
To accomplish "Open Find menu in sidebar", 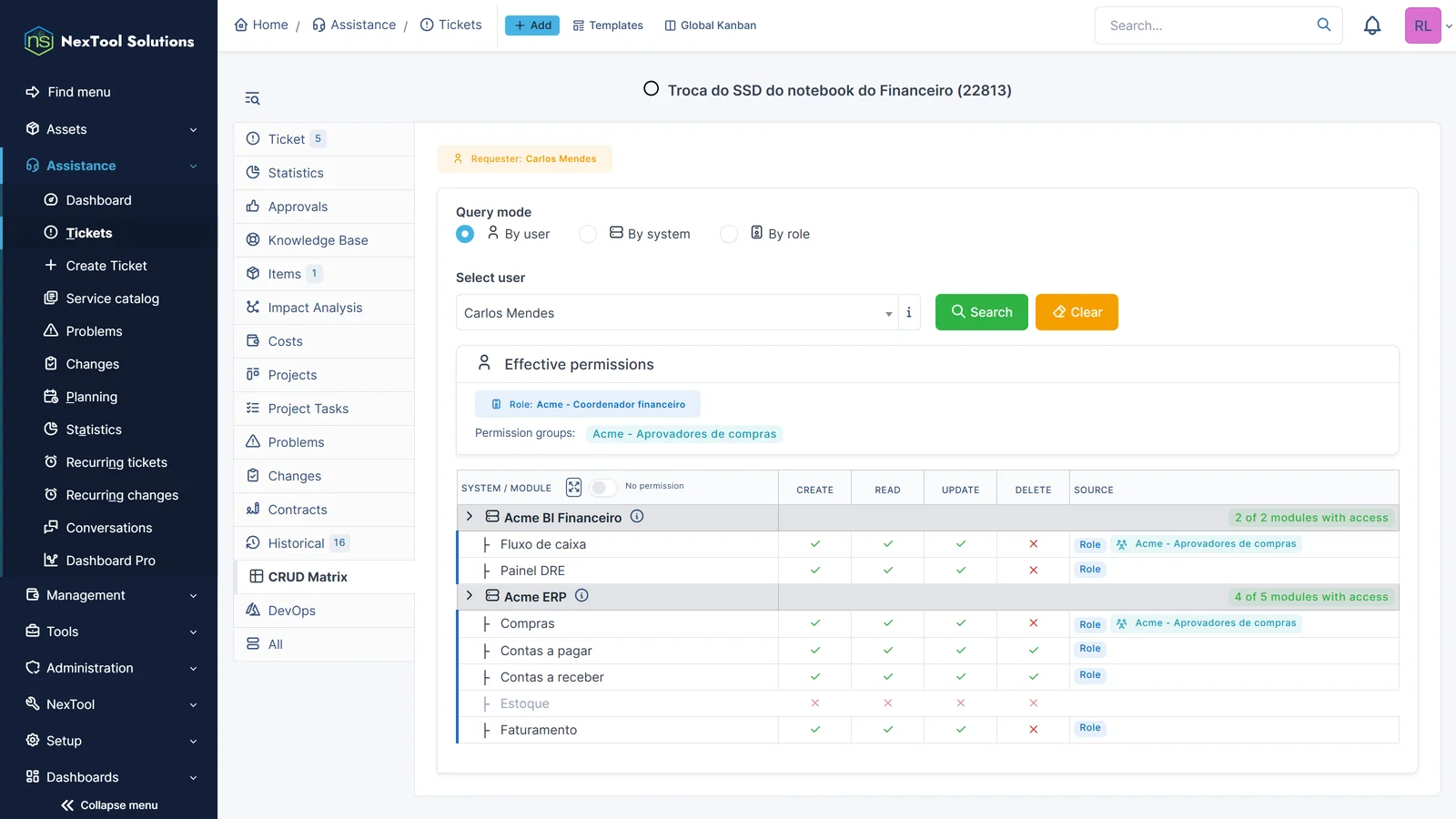I will (x=68, y=92).
